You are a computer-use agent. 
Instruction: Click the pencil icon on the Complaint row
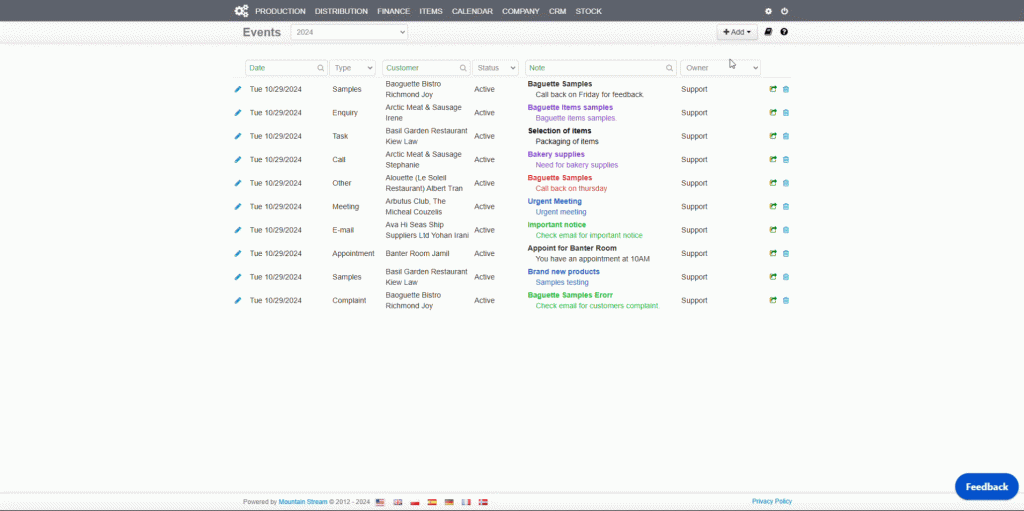coord(238,301)
